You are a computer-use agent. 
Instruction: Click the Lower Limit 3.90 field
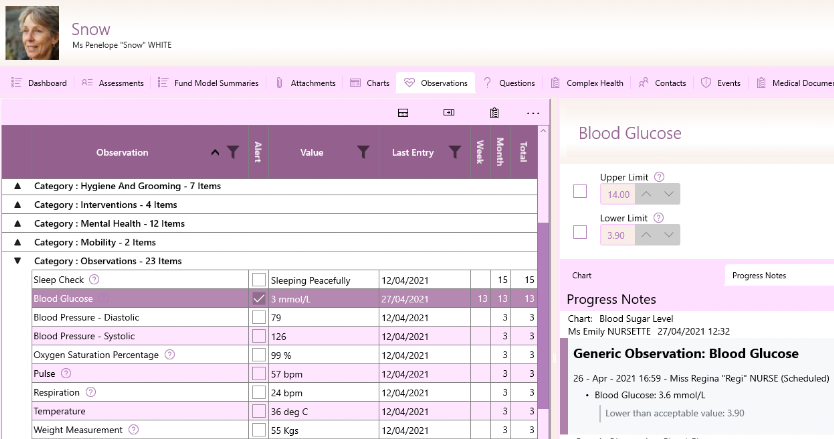[618, 235]
